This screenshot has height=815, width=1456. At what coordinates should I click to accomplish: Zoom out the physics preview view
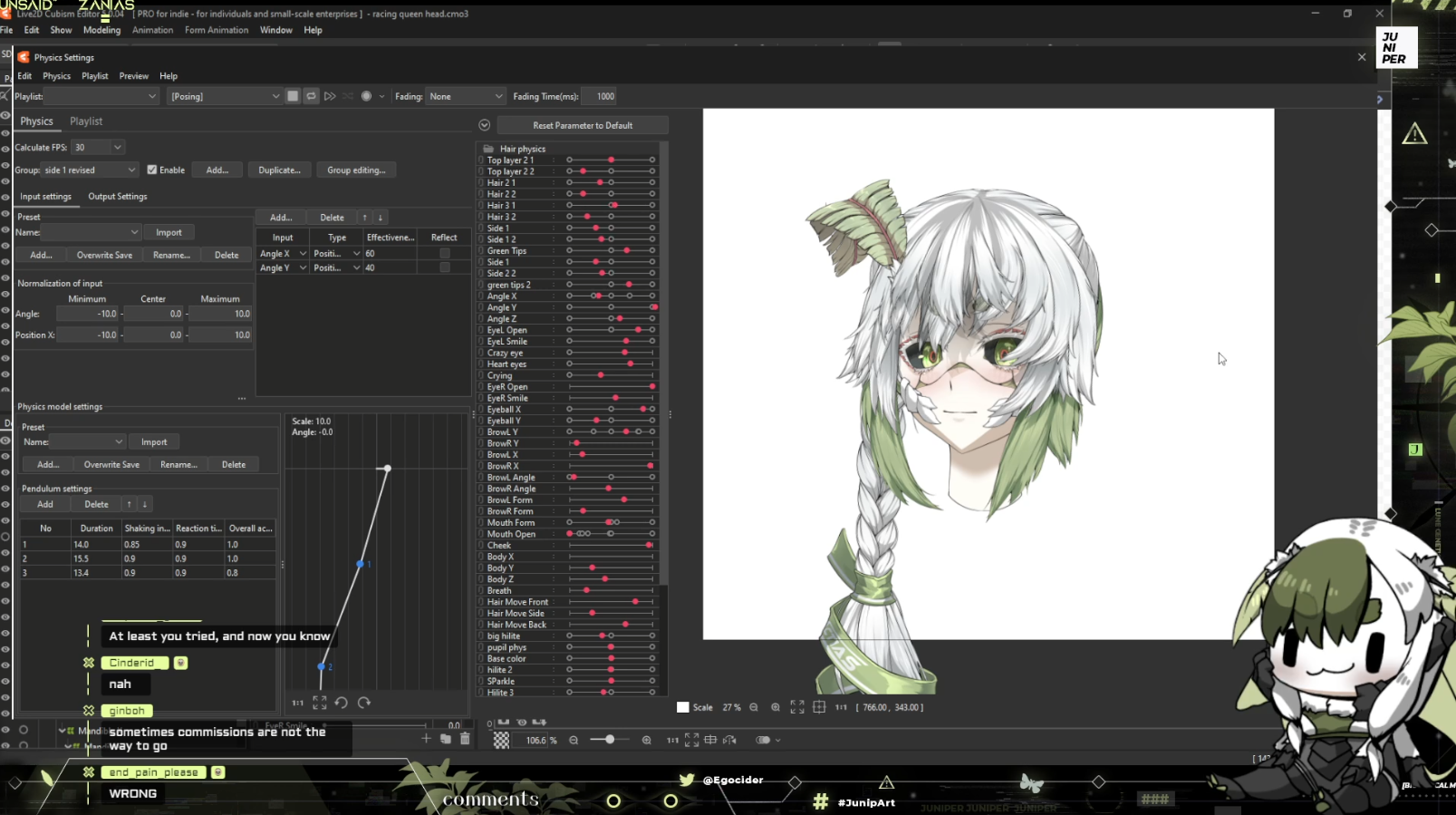coord(754,707)
